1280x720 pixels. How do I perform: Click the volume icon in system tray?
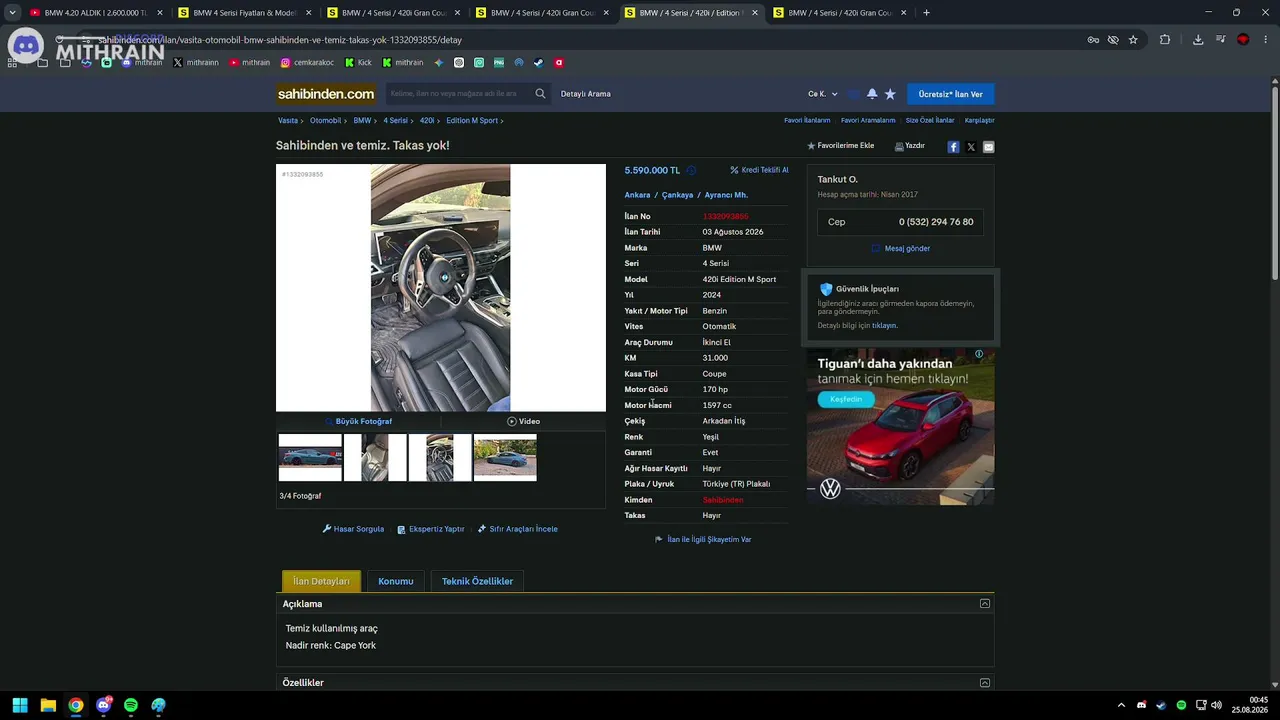coord(1216,705)
